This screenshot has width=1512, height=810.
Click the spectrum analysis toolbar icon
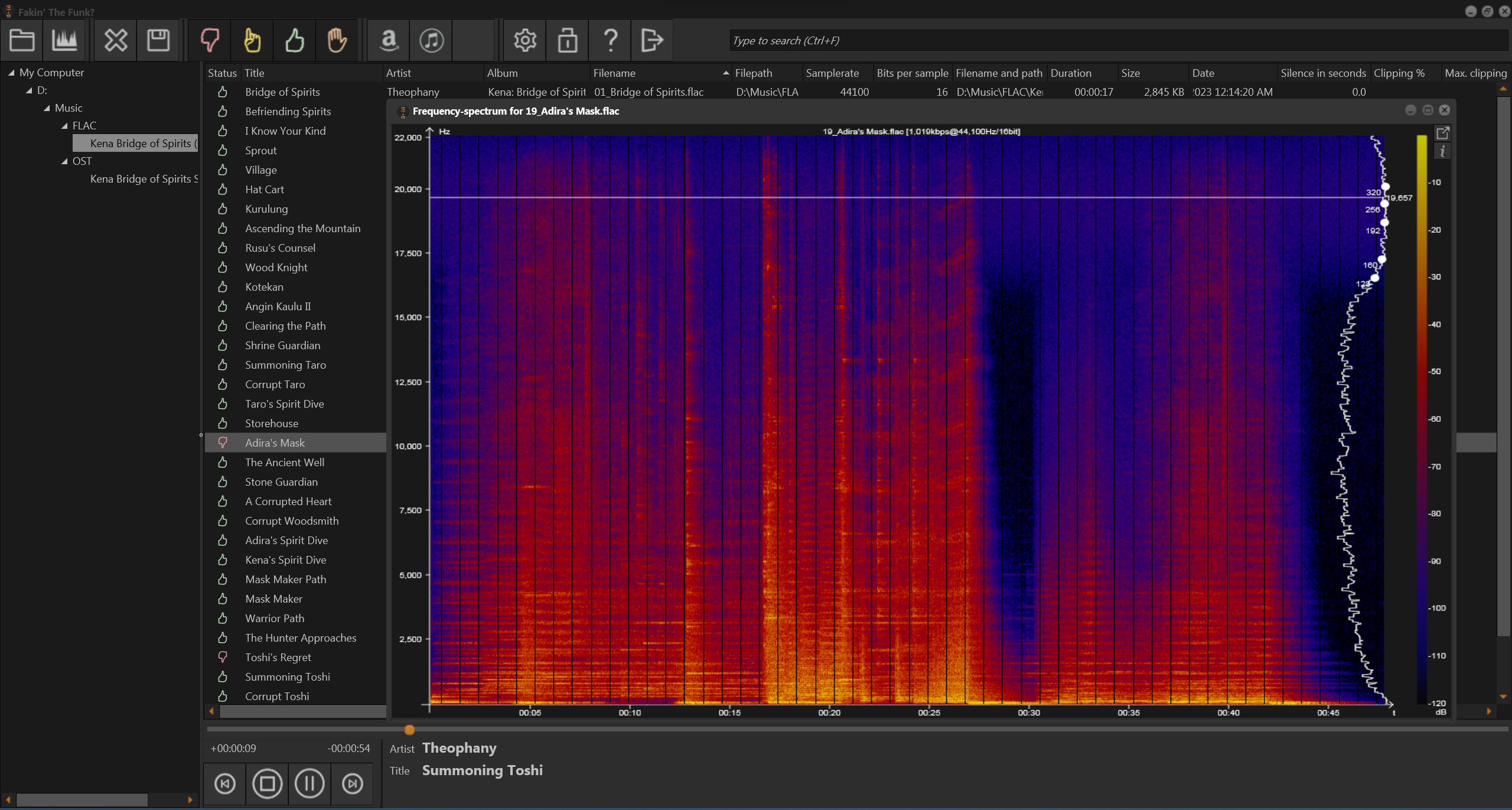[x=64, y=40]
